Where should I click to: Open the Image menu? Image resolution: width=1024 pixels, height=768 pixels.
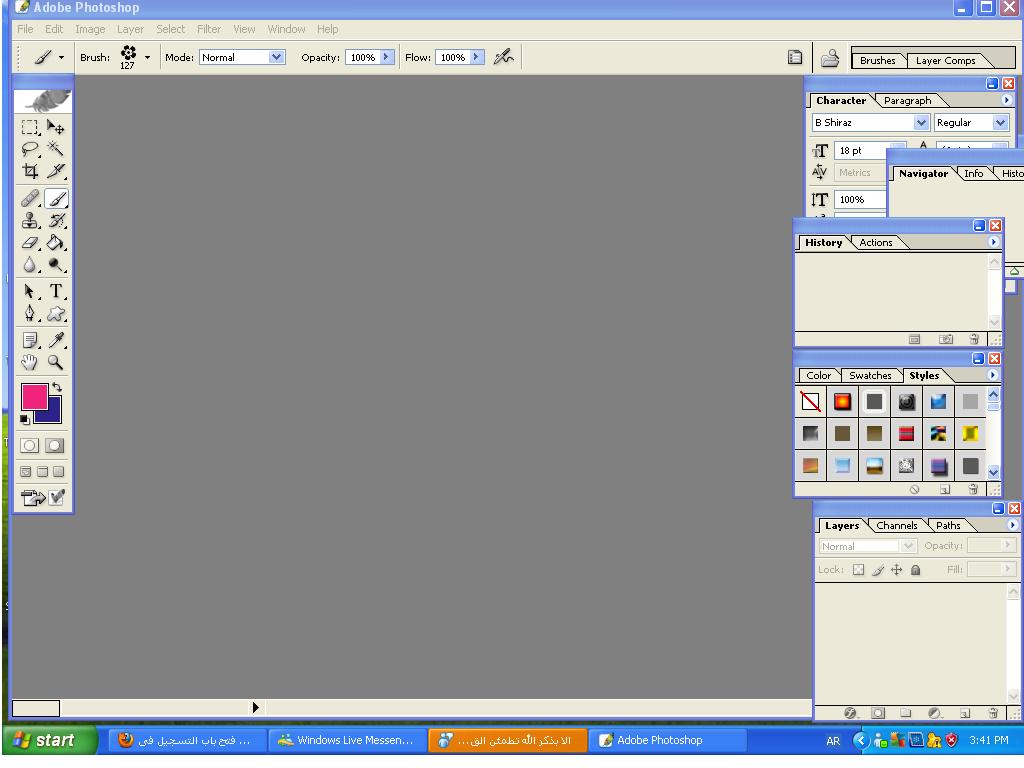(90, 29)
